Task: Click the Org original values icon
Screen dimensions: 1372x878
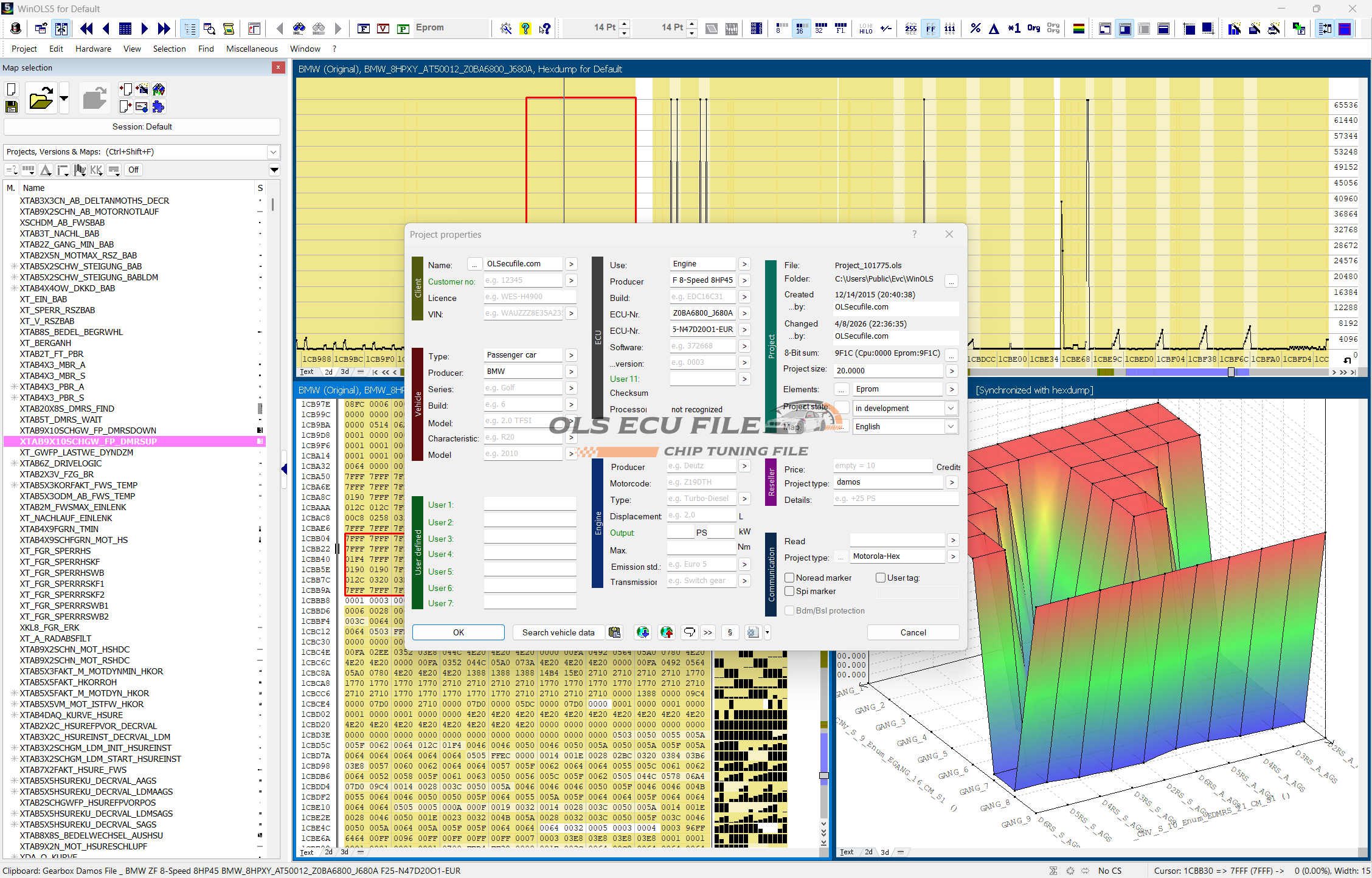Action: [x=1033, y=29]
